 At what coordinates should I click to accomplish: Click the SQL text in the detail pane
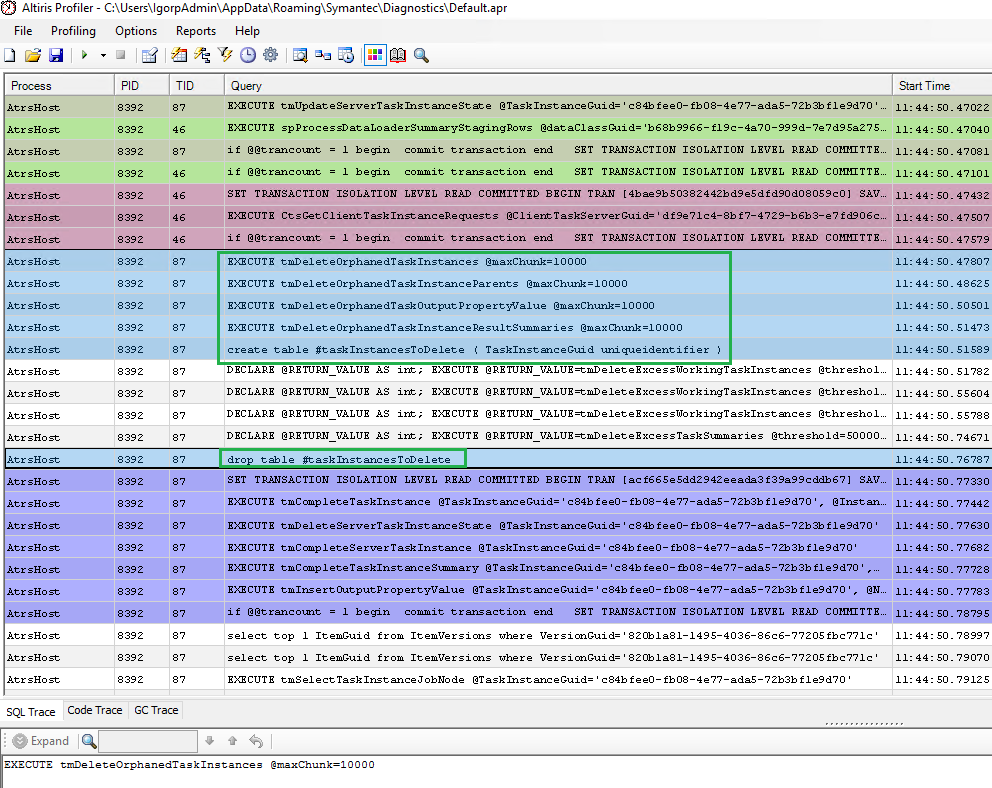pyautogui.click(x=189, y=765)
